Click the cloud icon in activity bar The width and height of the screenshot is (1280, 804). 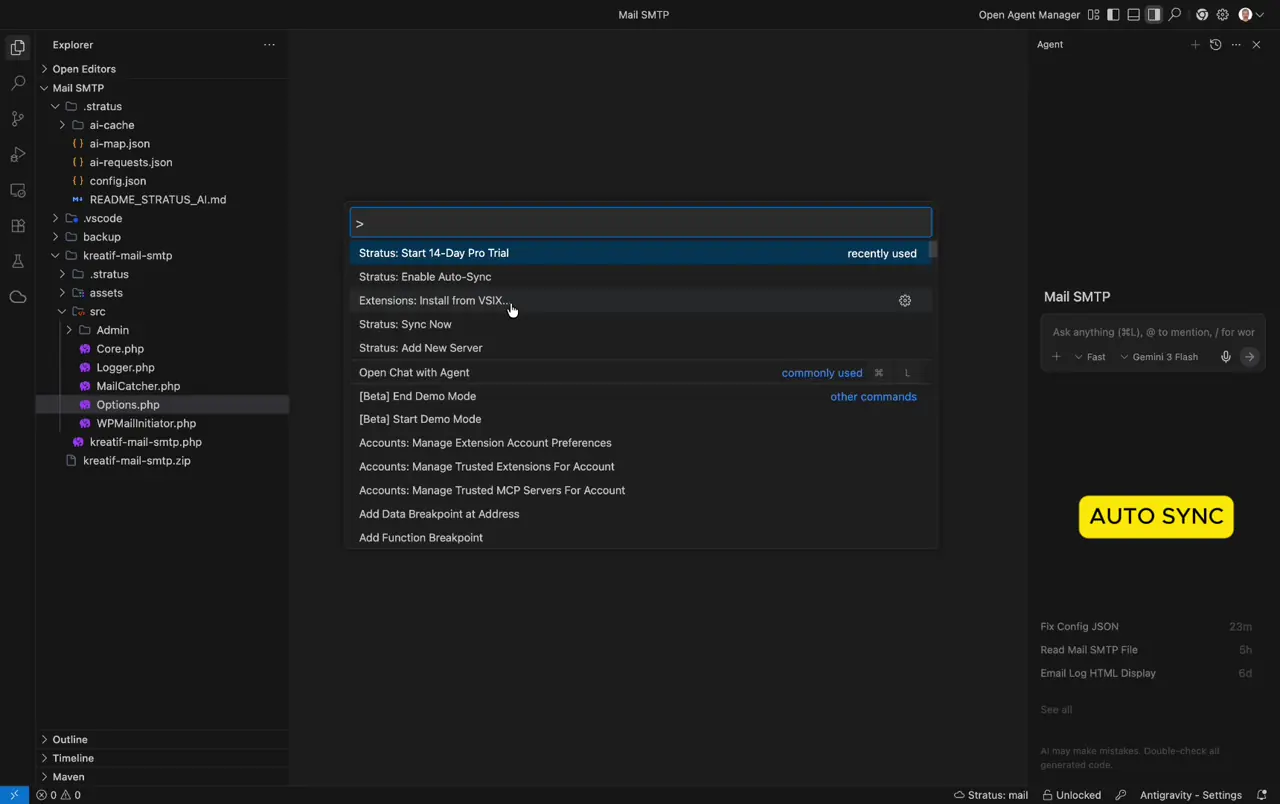coord(17,297)
